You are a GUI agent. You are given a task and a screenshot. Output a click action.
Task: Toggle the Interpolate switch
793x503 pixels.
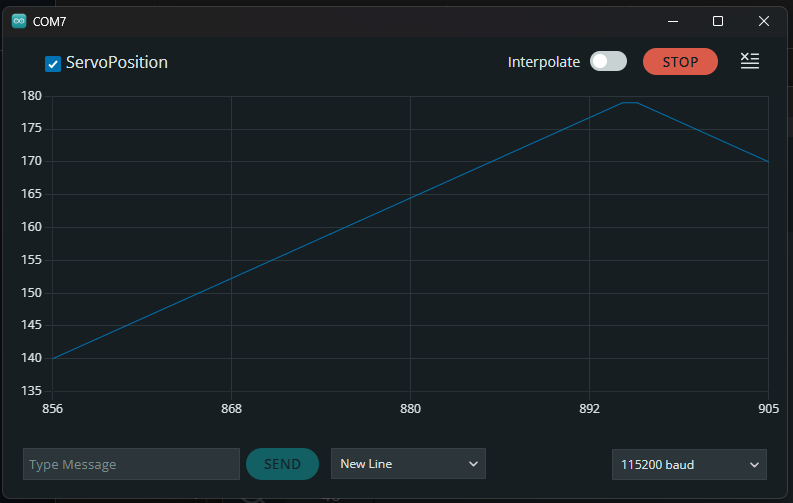pos(608,62)
